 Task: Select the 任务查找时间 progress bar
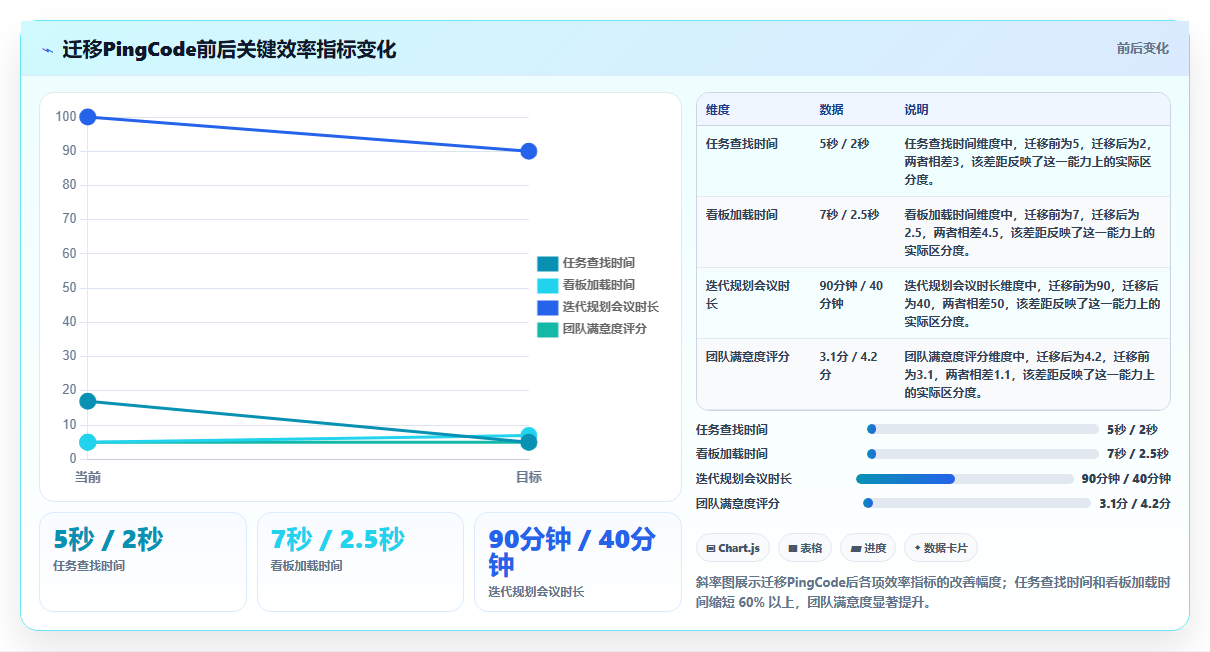(x=982, y=429)
